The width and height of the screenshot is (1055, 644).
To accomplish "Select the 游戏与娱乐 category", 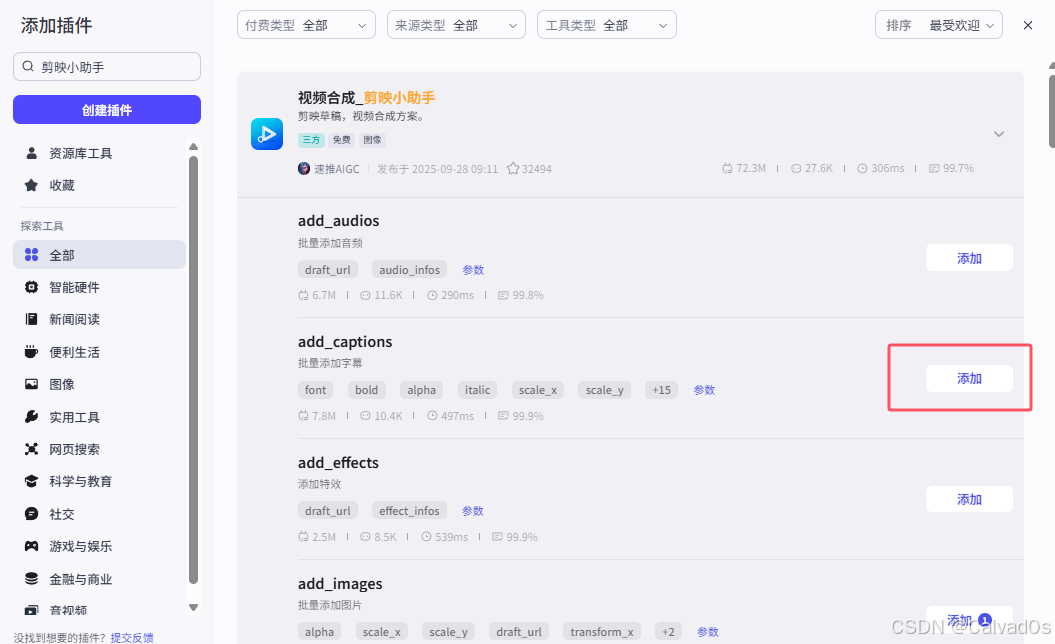I will pos(99,546).
